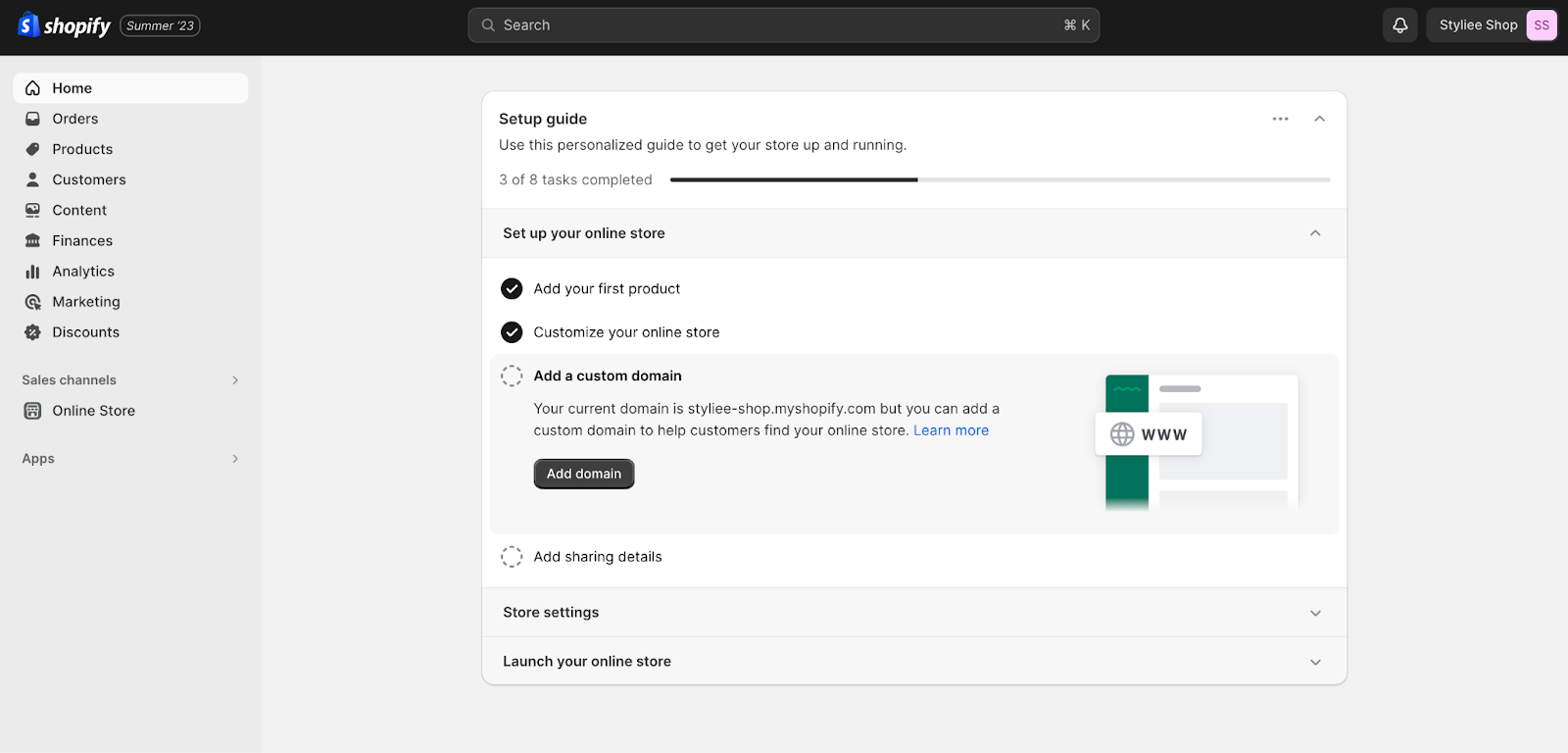Click the Marketing target icon
This screenshot has width=1568, height=753.
[32, 302]
